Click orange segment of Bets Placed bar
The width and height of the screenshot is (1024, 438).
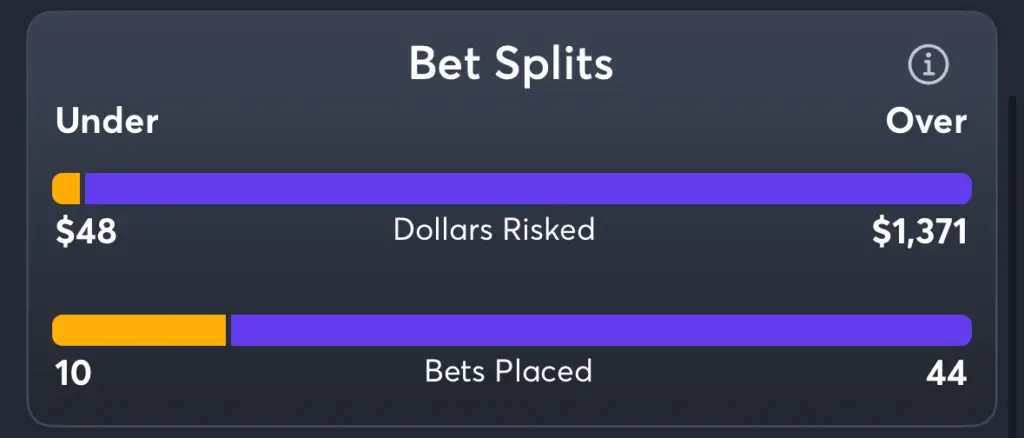139,330
